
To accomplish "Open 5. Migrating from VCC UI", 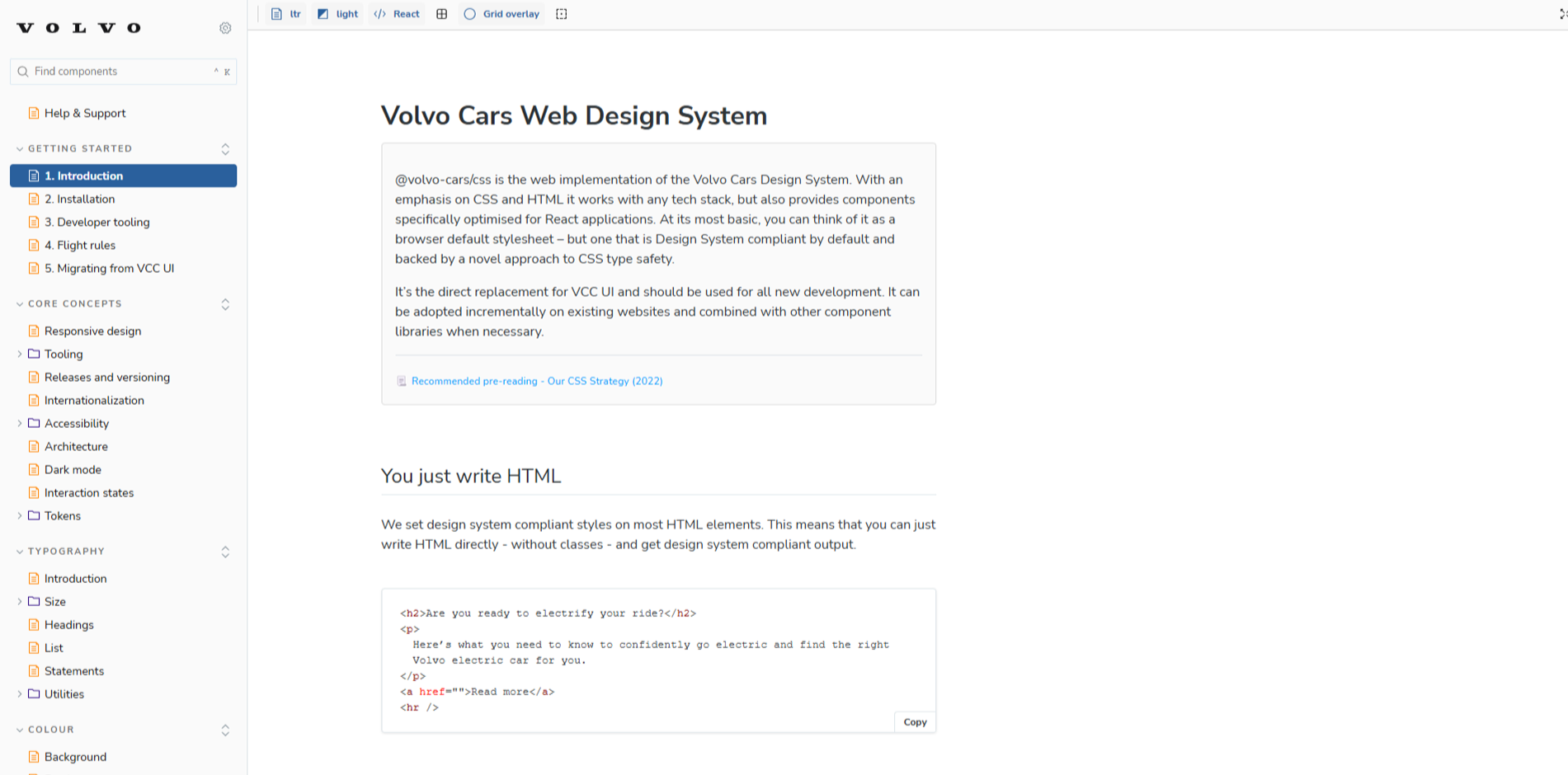I will (109, 268).
